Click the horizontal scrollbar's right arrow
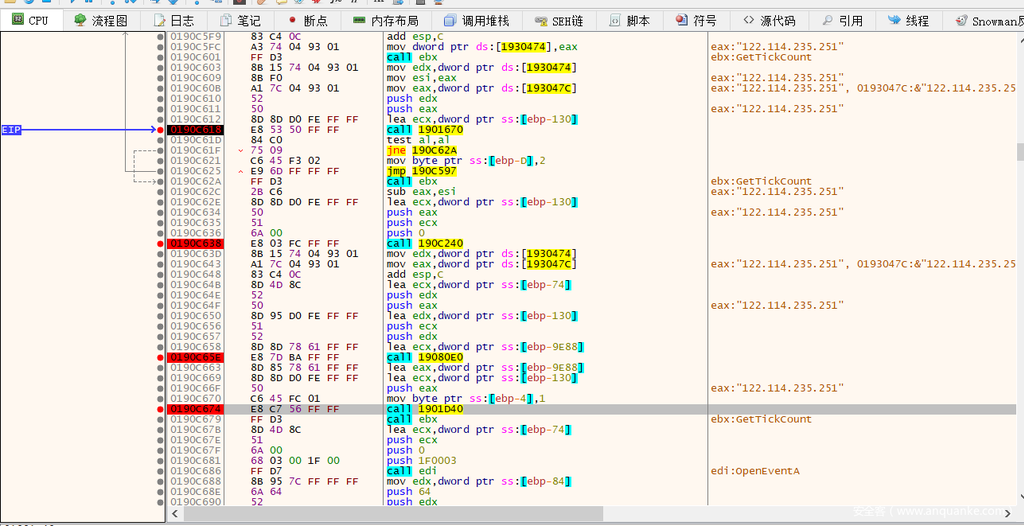The width and height of the screenshot is (1024, 526). (x=1010, y=513)
